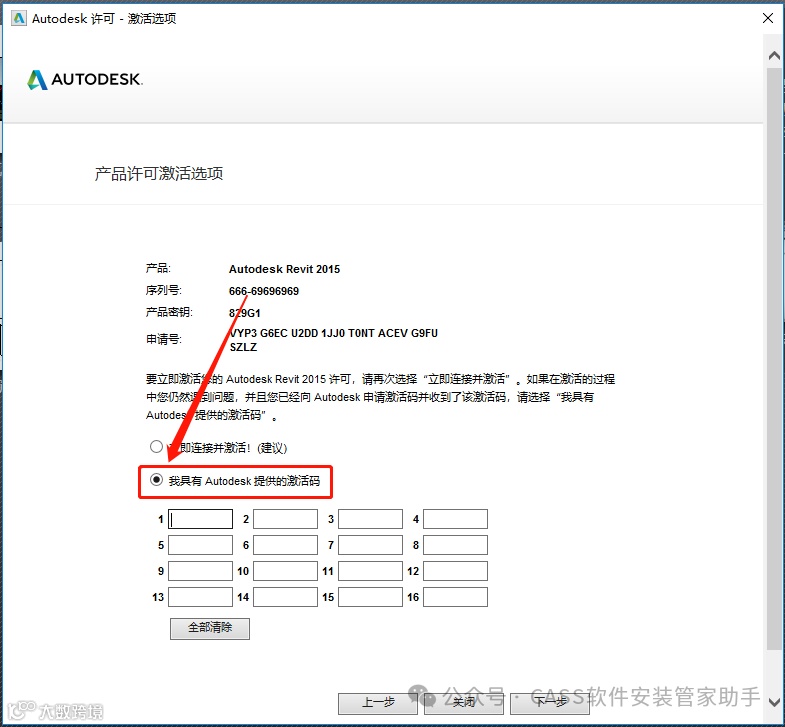
Task: Click the Autodesk app icon in title bar
Action: [x=19, y=19]
